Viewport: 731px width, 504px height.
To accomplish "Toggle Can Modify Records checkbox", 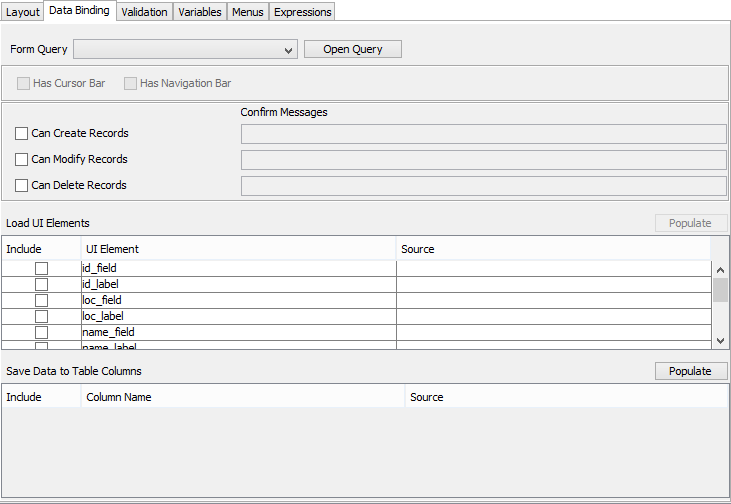I will point(22,160).
